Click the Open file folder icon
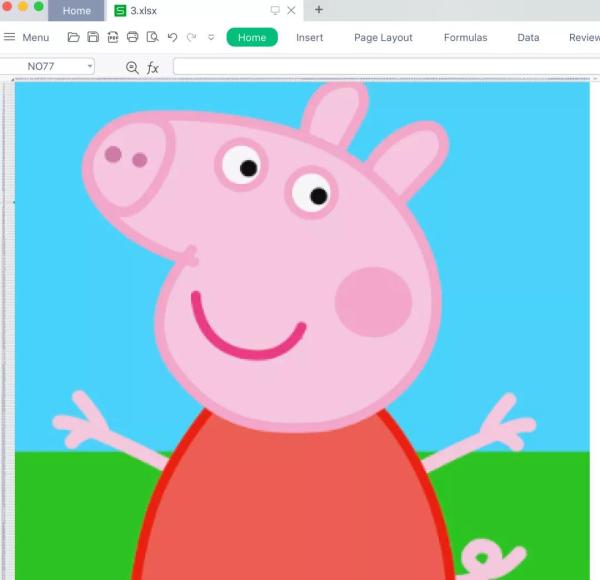The width and height of the screenshot is (600, 580). (x=73, y=37)
